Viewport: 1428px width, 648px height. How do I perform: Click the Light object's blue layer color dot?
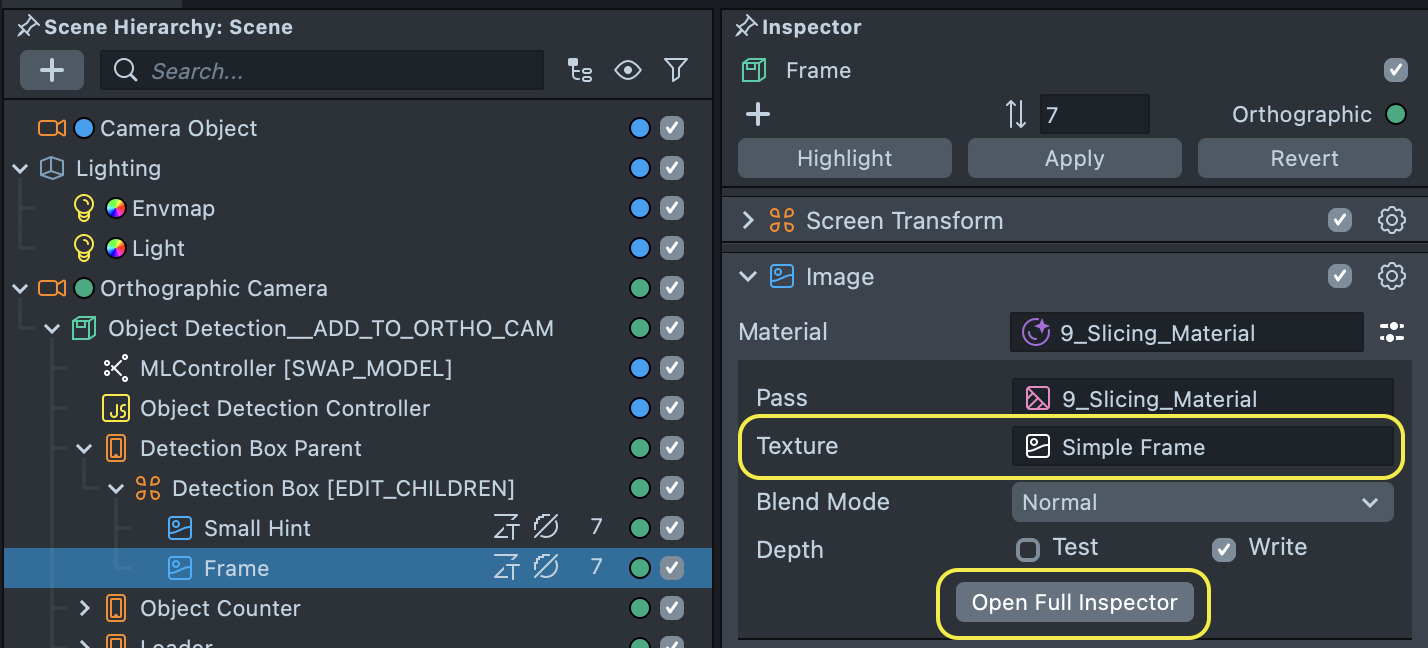click(640, 248)
